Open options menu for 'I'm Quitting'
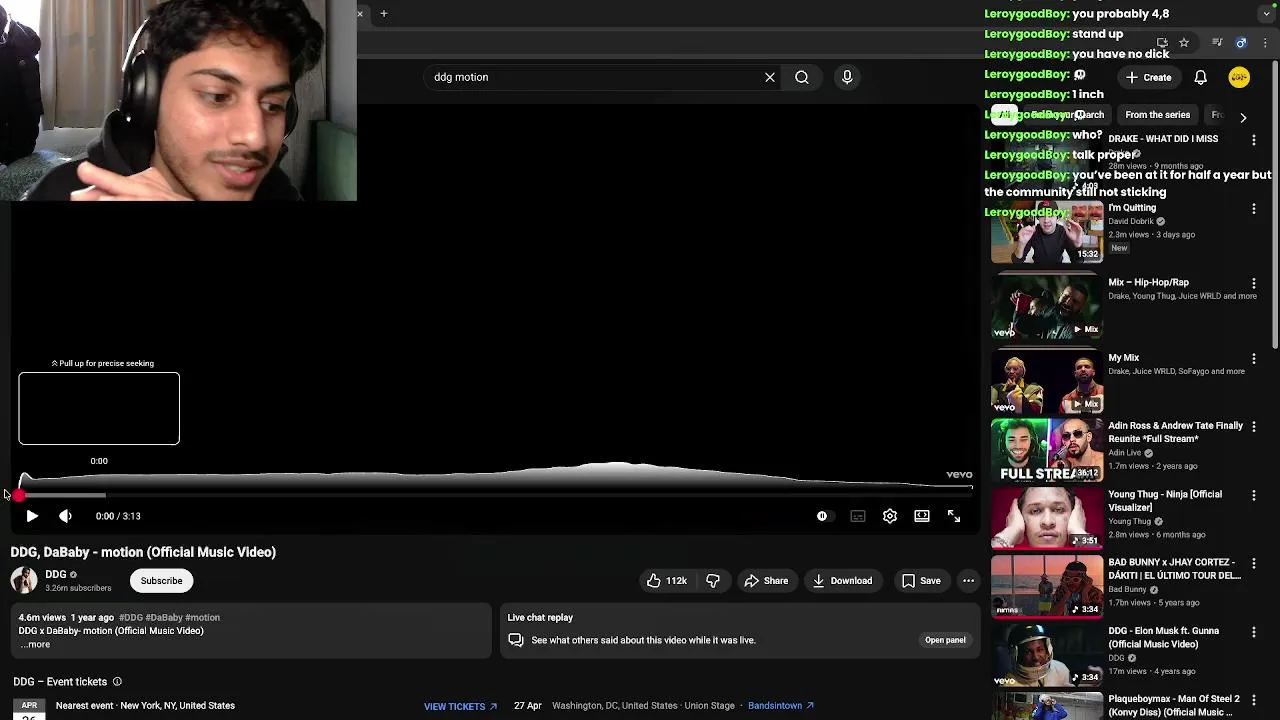1280x720 pixels. [x=1254, y=209]
